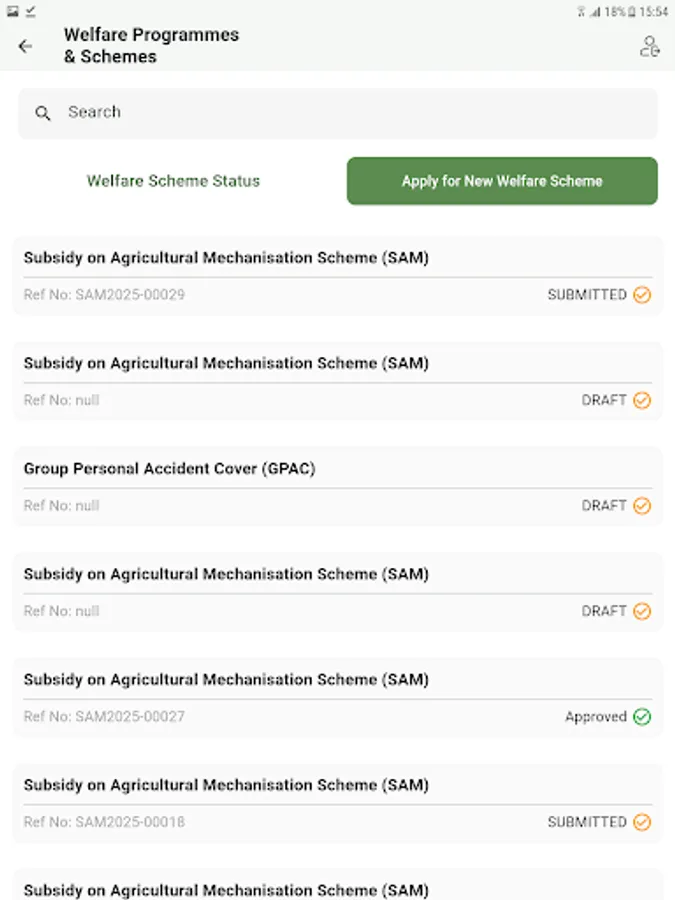This screenshot has width=675, height=900.
Task: Type in the Search field
Action: 350,113
